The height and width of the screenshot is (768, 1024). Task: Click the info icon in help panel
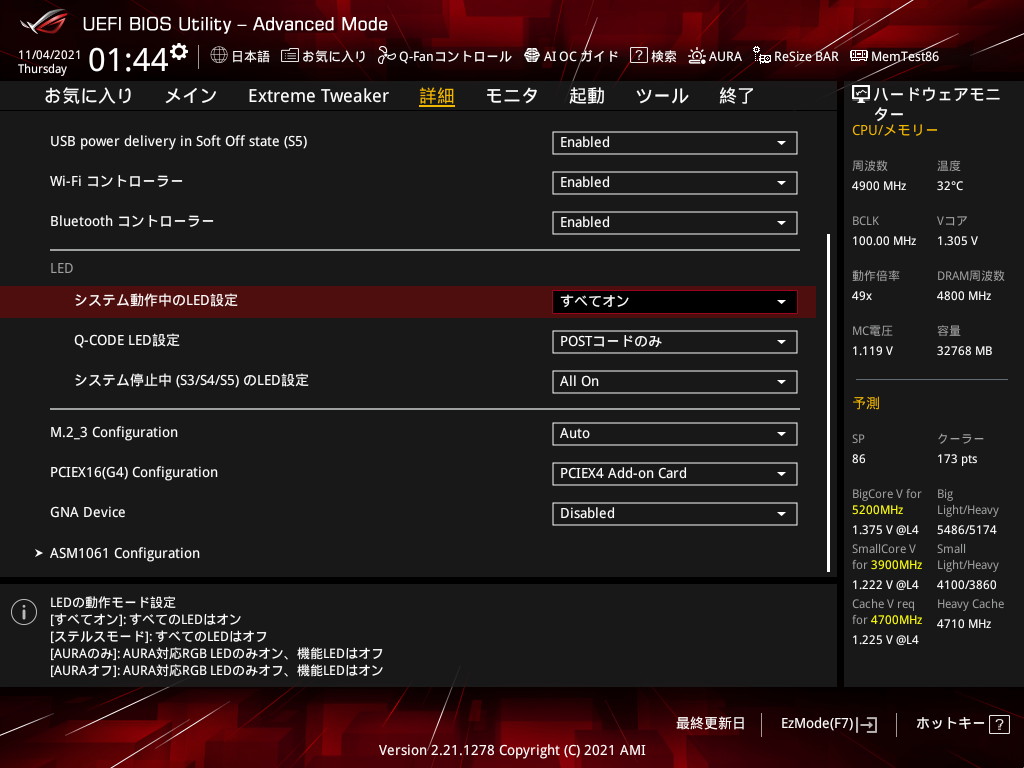(x=24, y=613)
